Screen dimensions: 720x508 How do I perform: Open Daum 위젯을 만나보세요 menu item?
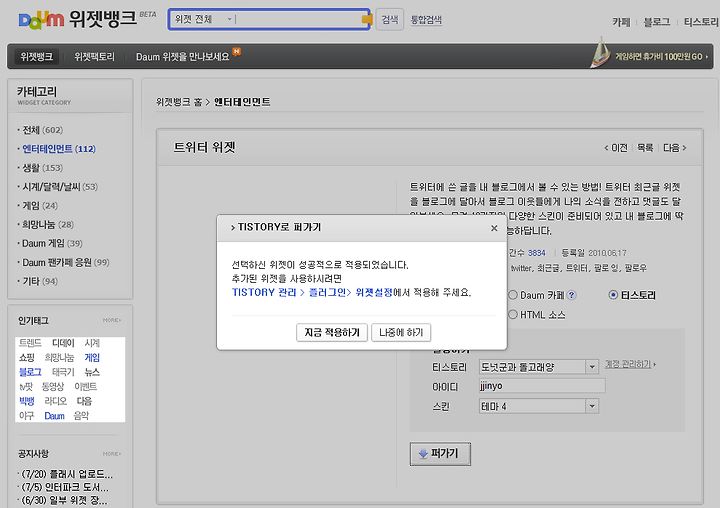point(182,57)
